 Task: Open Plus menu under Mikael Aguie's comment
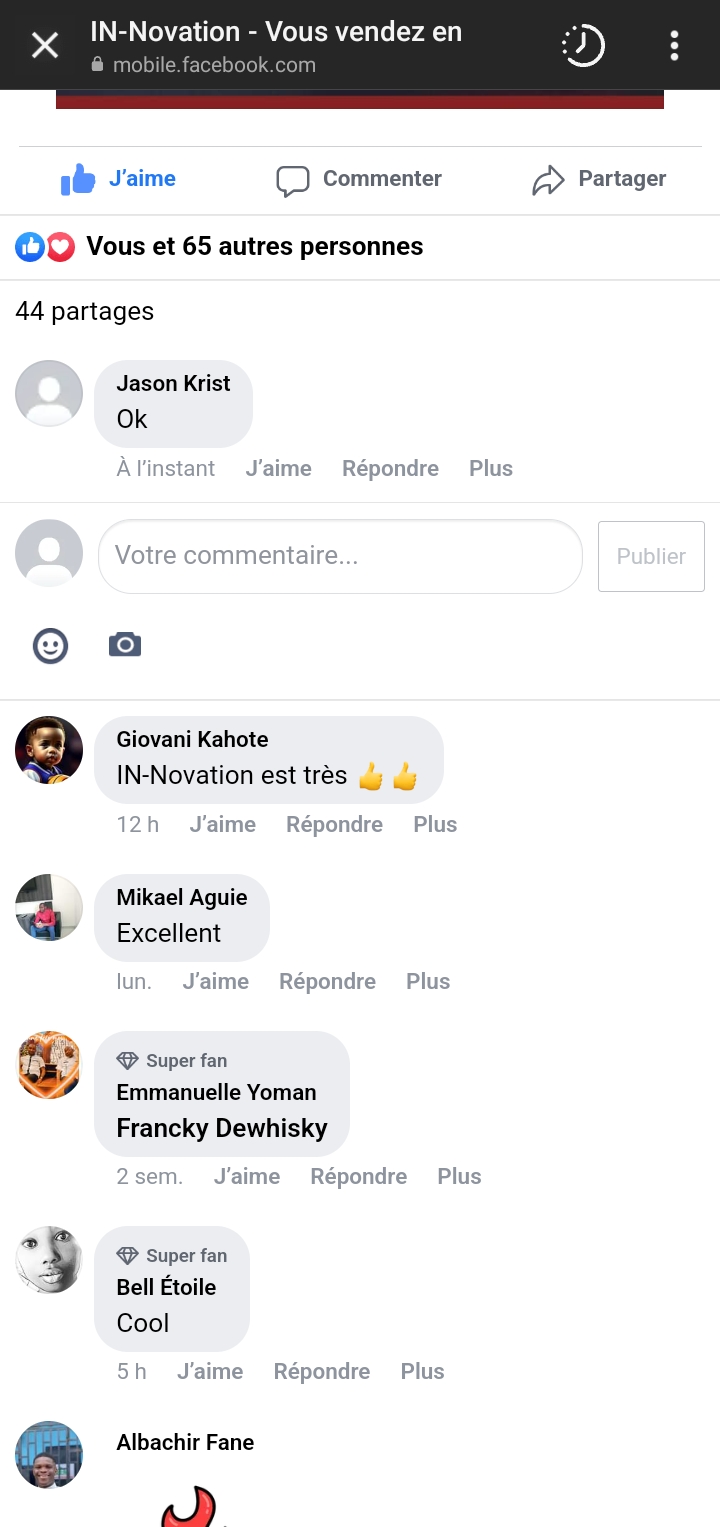(428, 982)
